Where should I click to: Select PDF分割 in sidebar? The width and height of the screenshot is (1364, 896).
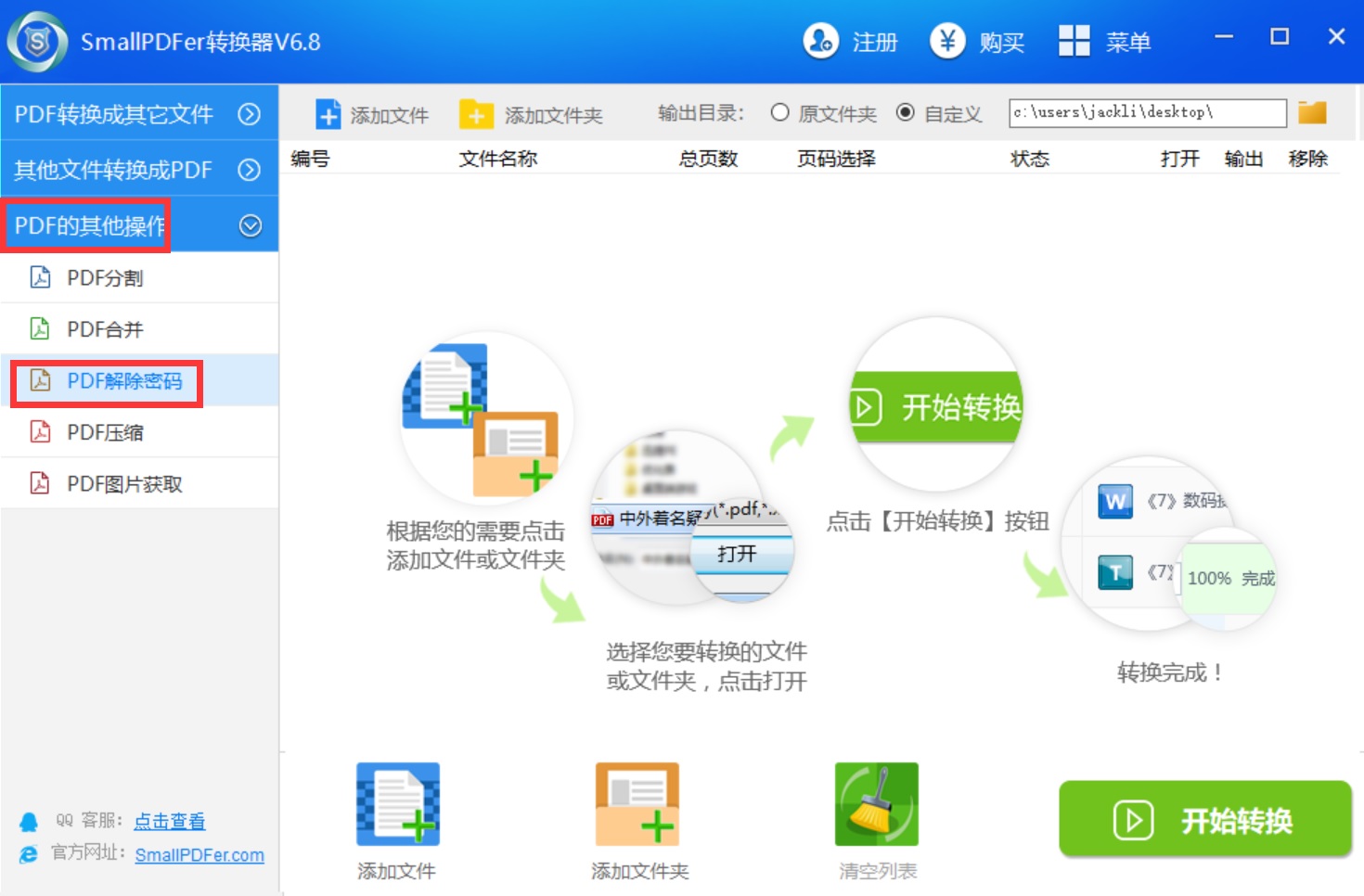[x=139, y=277]
